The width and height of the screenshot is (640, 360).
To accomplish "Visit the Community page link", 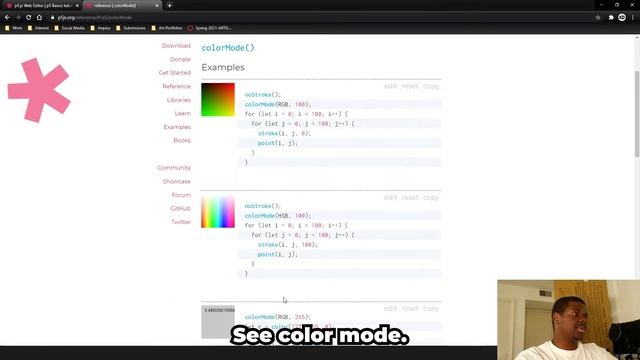I will coord(174,168).
